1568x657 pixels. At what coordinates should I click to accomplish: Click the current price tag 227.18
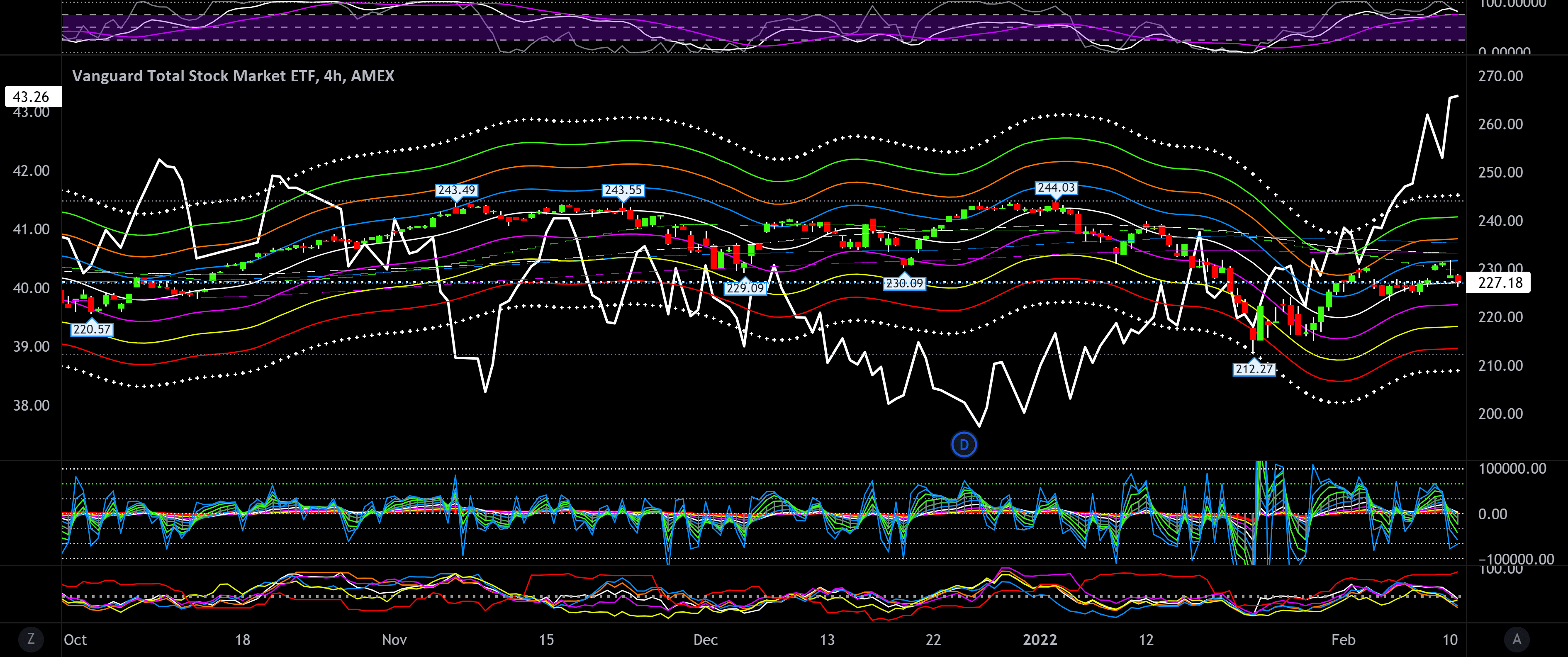tap(1499, 282)
